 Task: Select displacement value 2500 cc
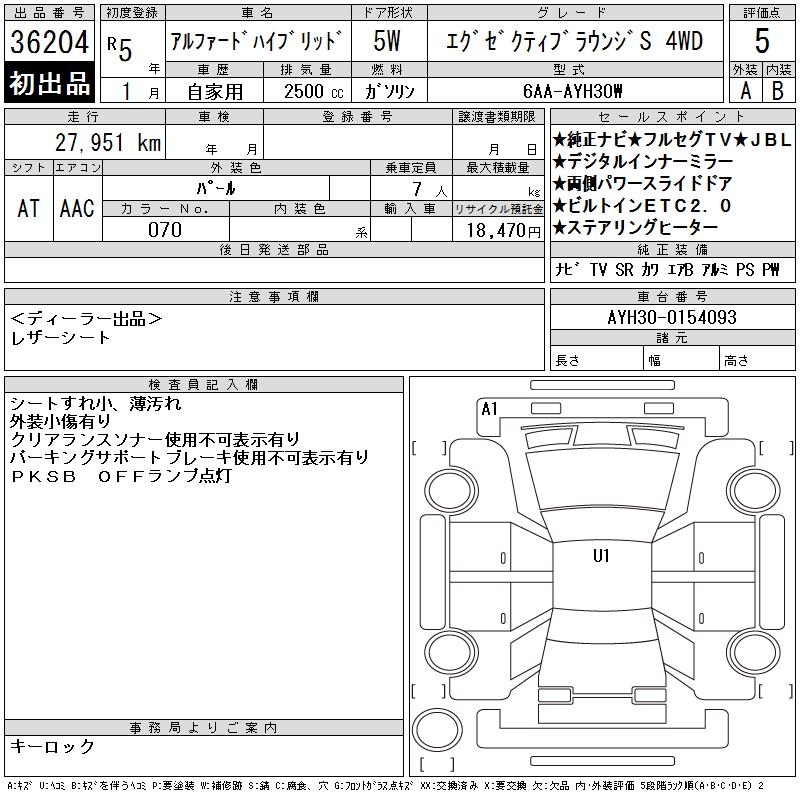click(314, 91)
